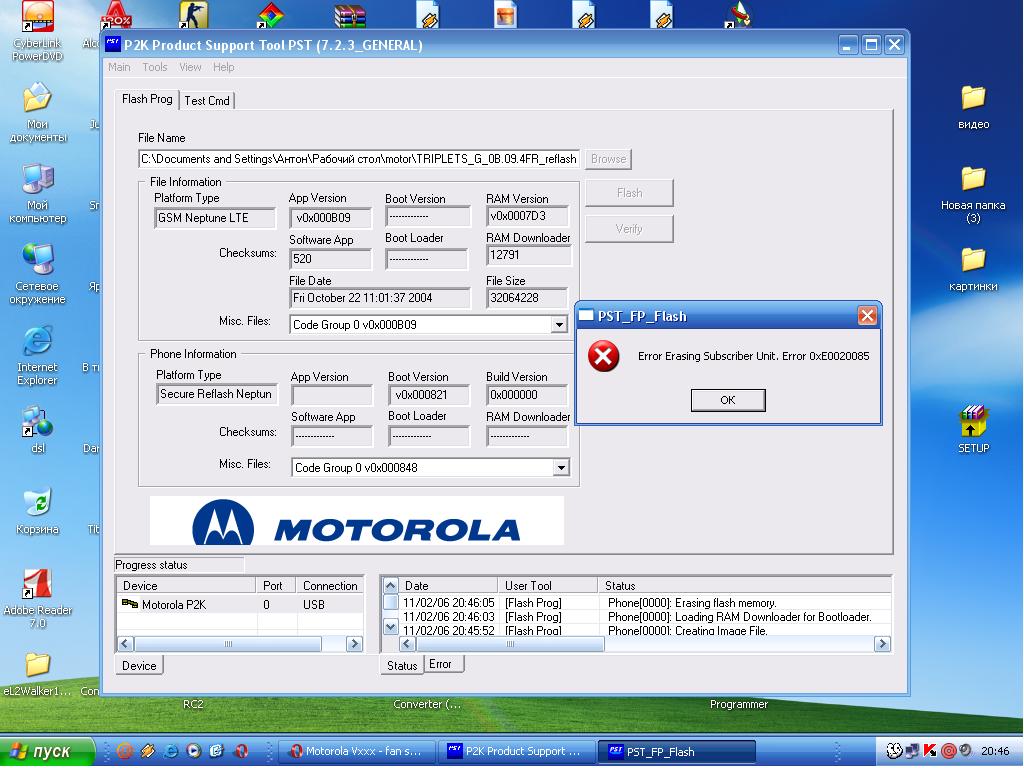Select the 'Loading RAM Downloader for Bootloader' log row

pyautogui.click(x=645, y=616)
